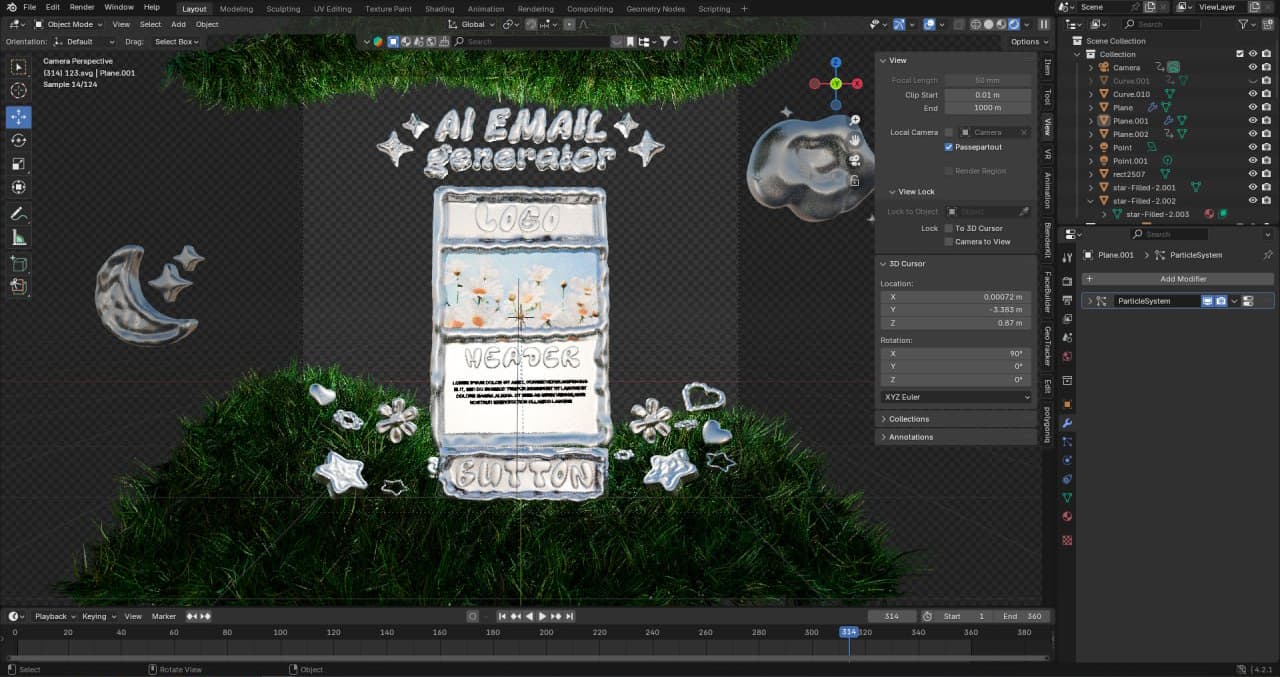Open the Window menu
This screenshot has width=1280, height=677.
click(x=118, y=7)
